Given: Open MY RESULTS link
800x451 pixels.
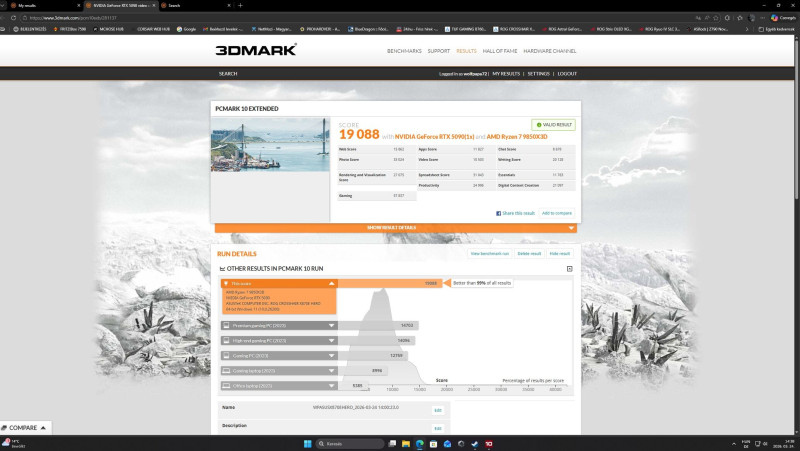Looking at the screenshot, I should 506,74.
